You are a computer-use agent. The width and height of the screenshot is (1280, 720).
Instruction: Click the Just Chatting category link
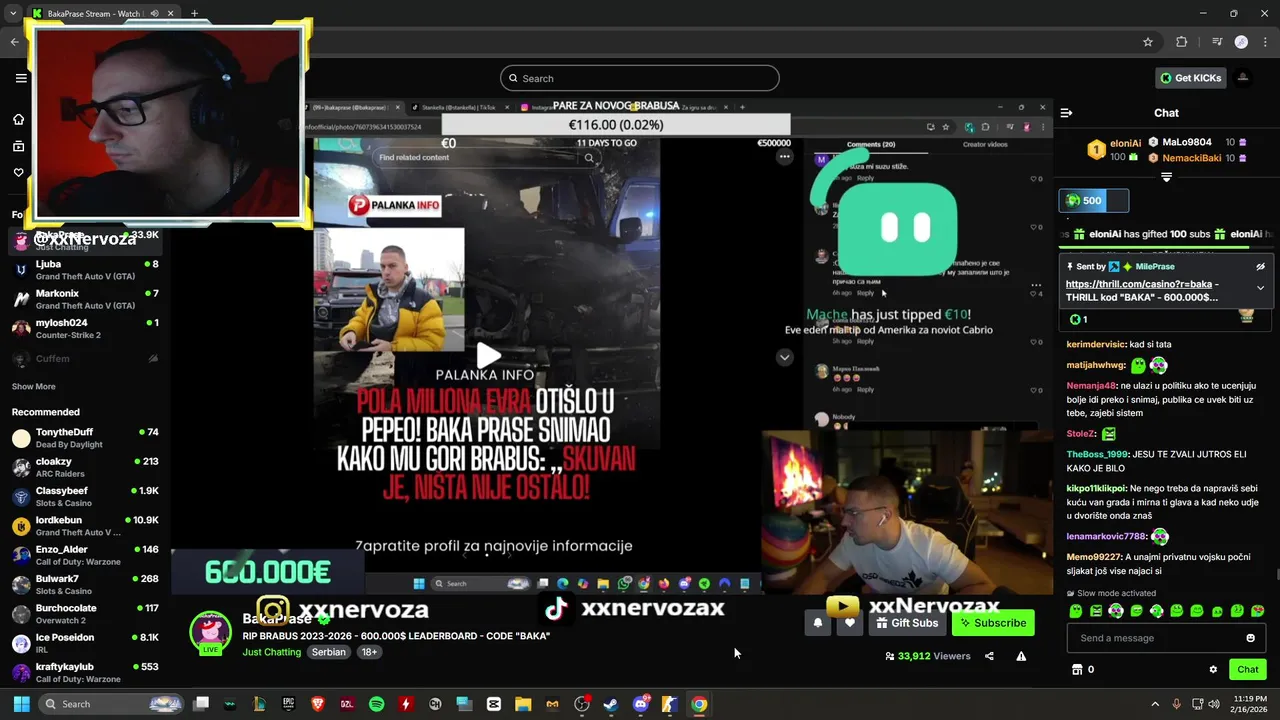click(271, 652)
